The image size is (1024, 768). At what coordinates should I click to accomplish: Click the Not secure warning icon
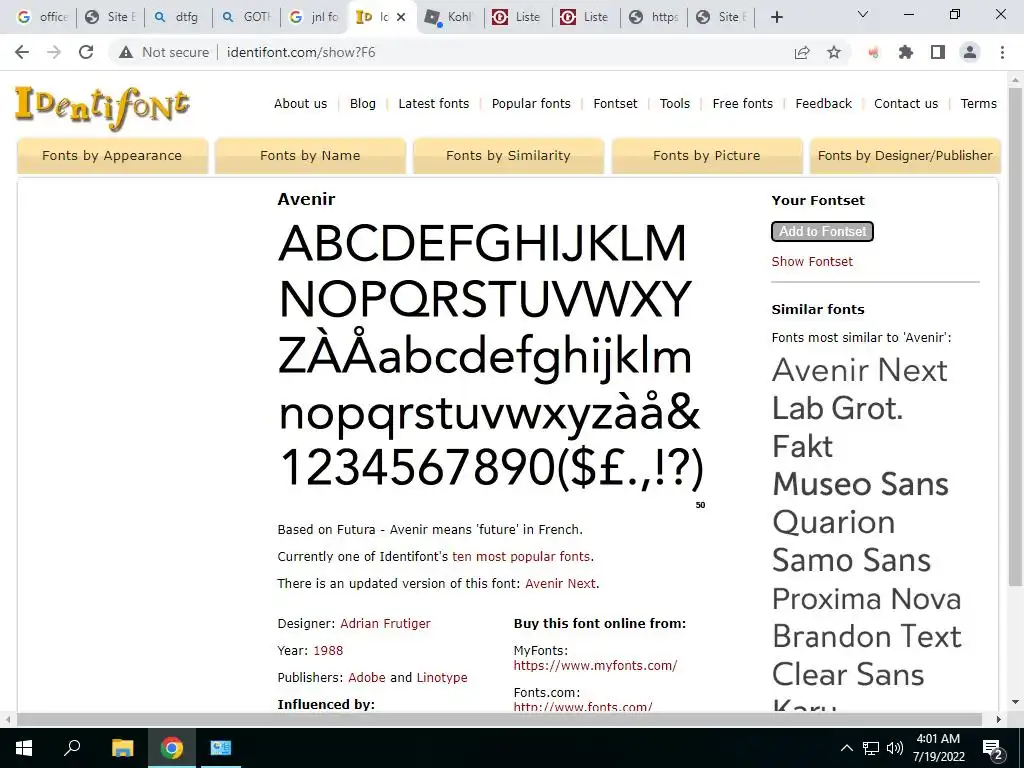coord(126,52)
